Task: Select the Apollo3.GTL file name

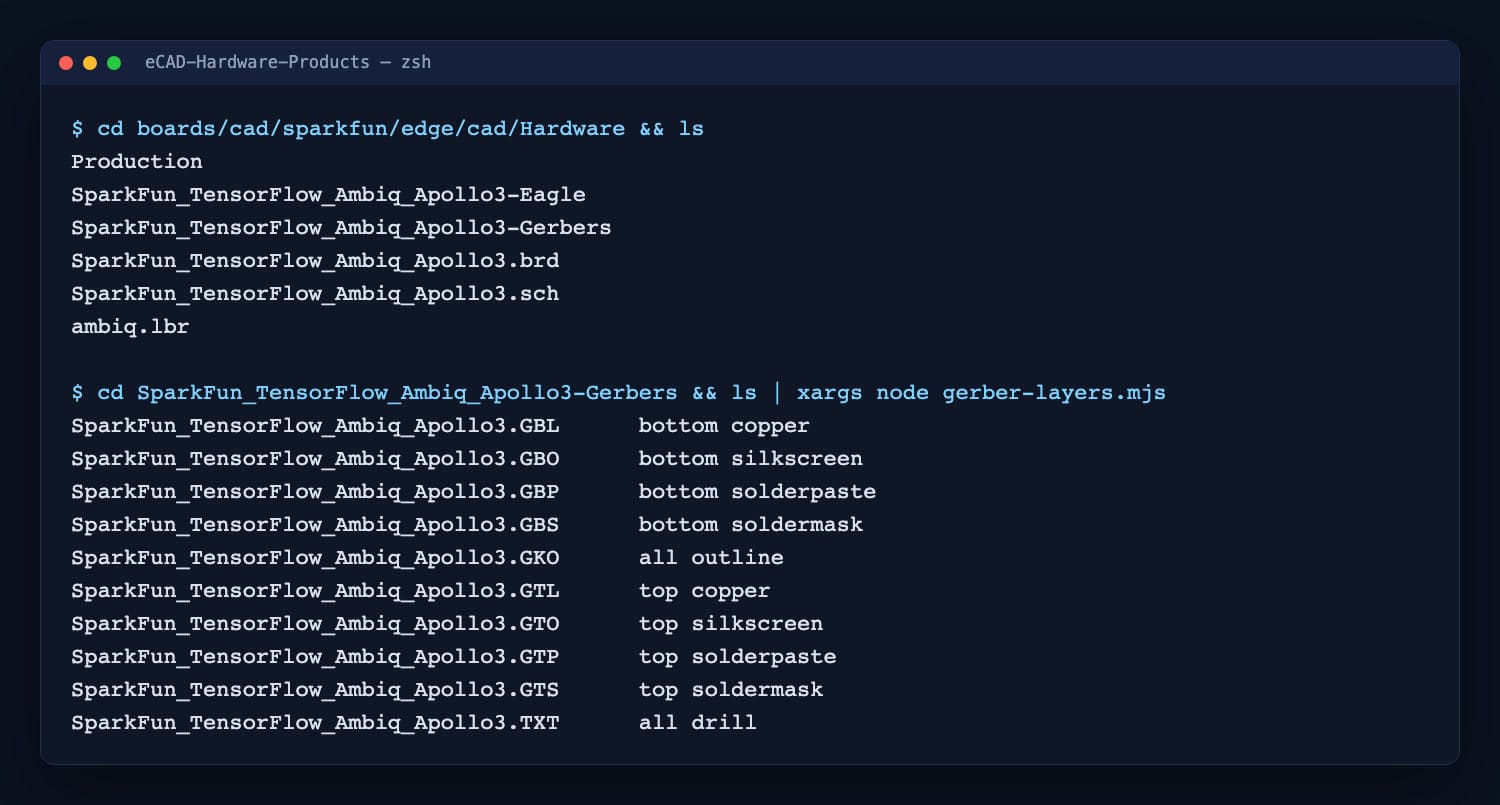Action: pyautogui.click(x=315, y=591)
